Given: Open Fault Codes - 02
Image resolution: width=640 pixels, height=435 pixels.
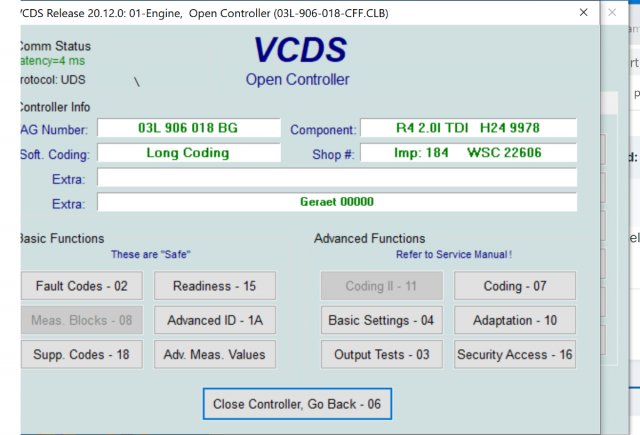Looking at the screenshot, I should pos(81,286).
